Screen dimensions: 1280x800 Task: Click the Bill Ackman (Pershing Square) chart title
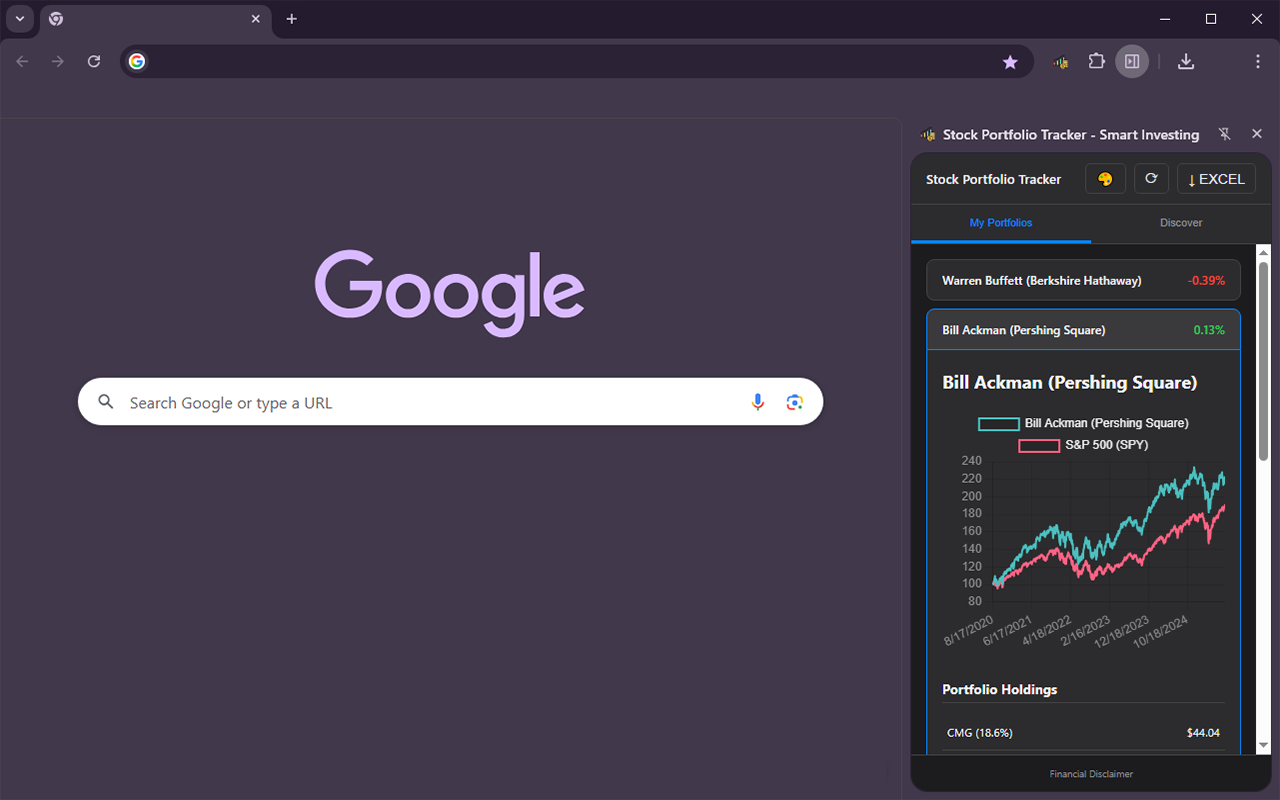[1069, 383]
